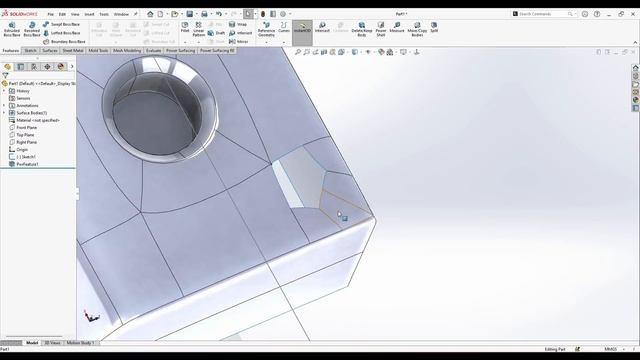Create a New document
Image resolution: width=640 pixels, height=360 pixels.
coord(160,14)
